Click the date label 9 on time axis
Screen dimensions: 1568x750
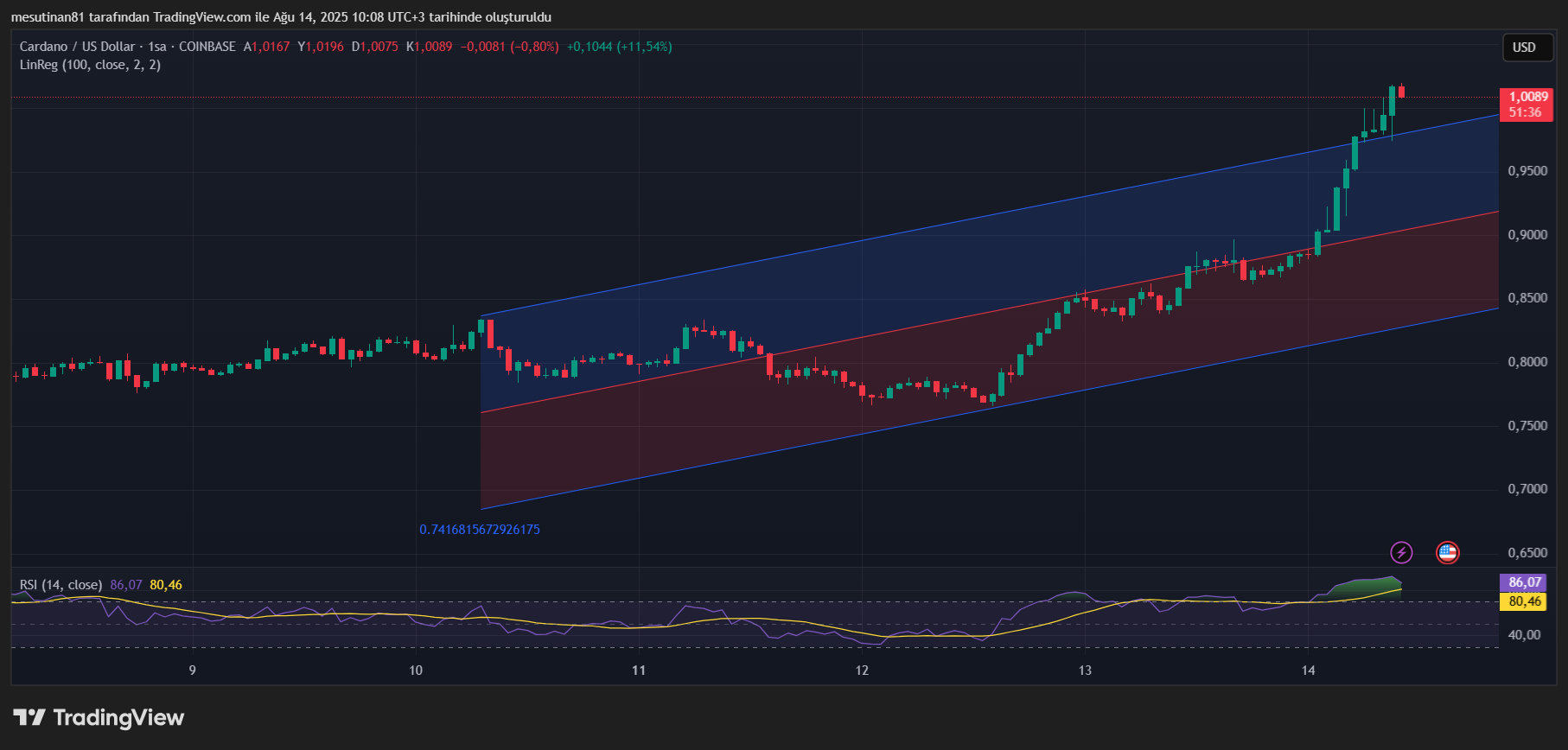tap(192, 671)
